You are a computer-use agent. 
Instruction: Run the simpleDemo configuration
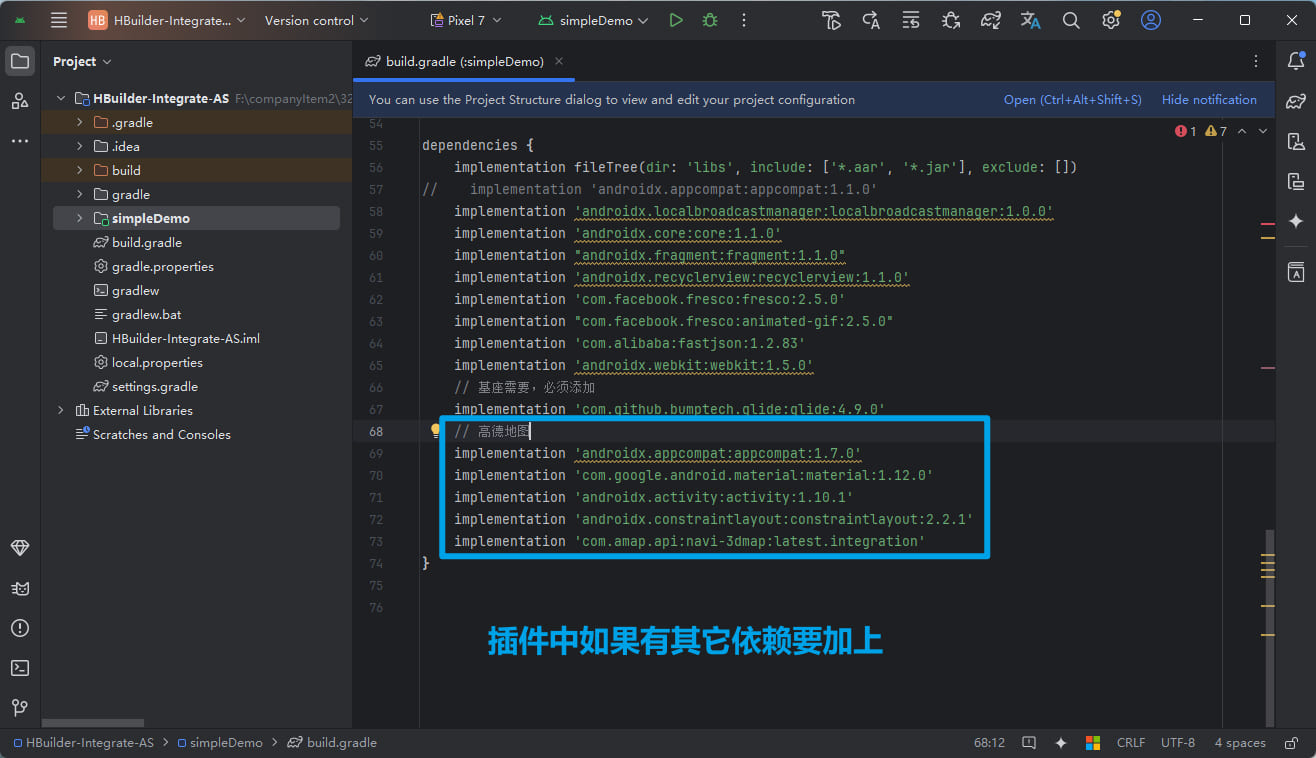coord(676,20)
